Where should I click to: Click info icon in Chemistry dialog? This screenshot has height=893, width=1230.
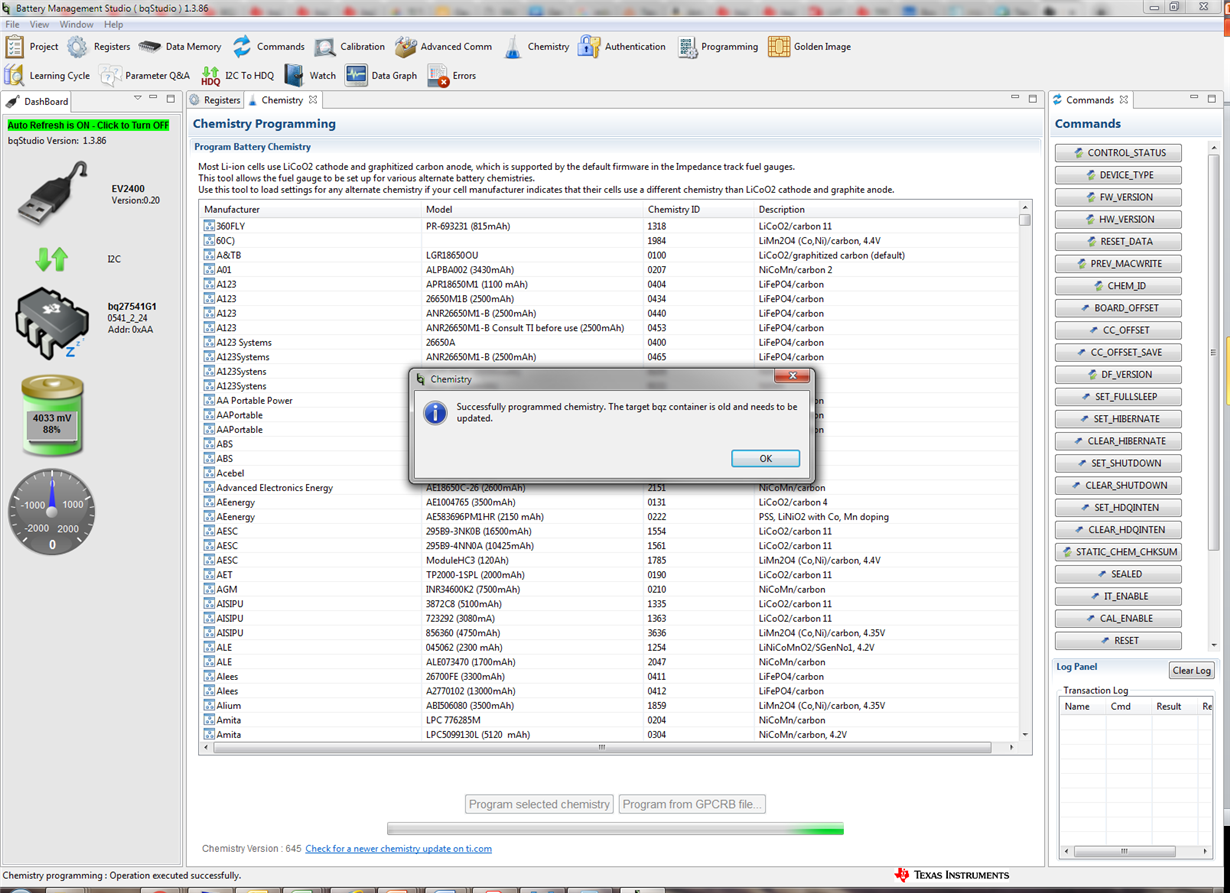coord(435,412)
